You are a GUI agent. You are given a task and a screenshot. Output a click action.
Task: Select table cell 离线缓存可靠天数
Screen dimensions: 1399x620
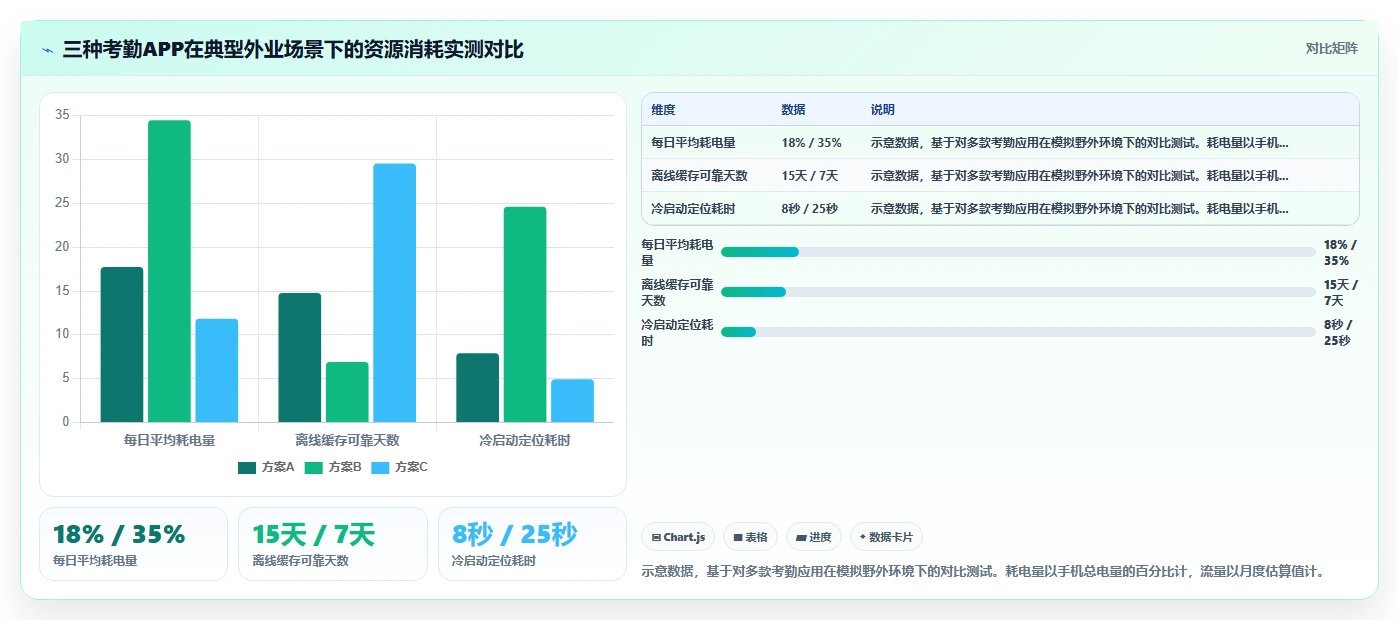(x=699, y=176)
